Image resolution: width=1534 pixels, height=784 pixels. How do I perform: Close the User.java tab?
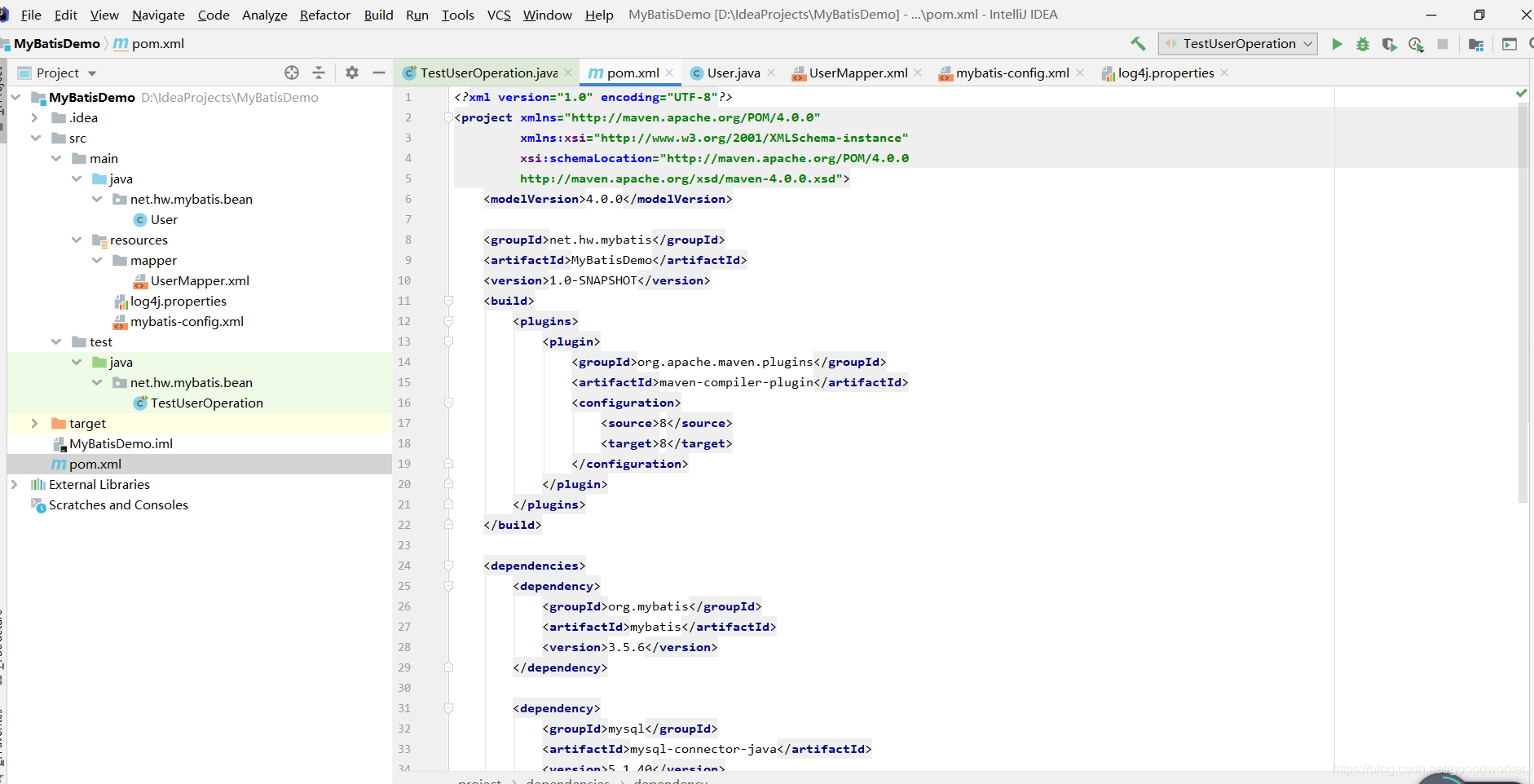pyautogui.click(x=771, y=73)
